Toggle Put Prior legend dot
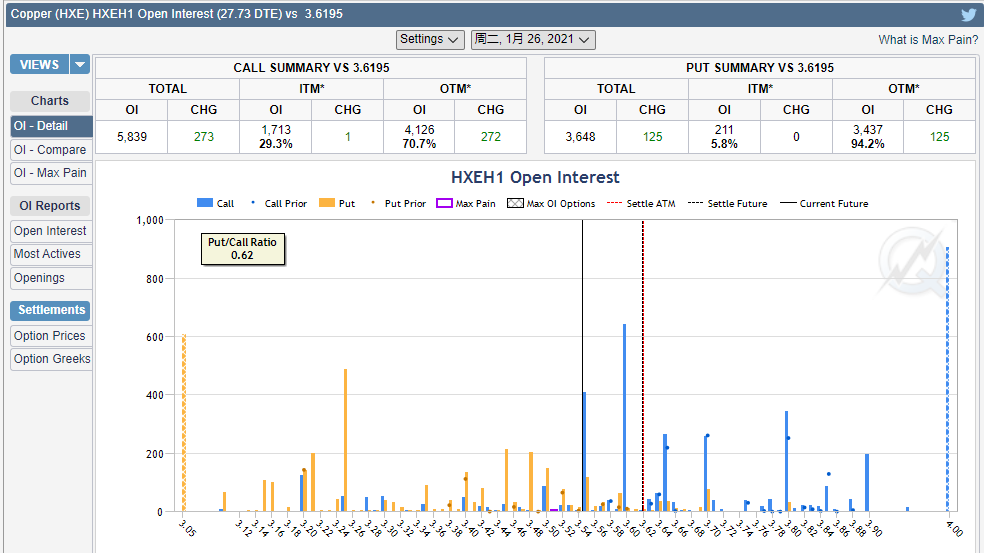 (x=373, y=204)
